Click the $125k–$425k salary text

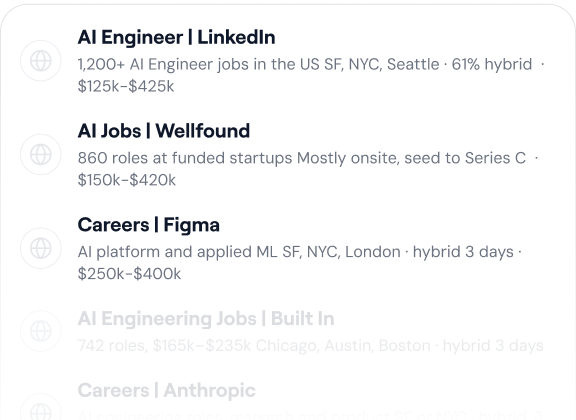[126, 86]
